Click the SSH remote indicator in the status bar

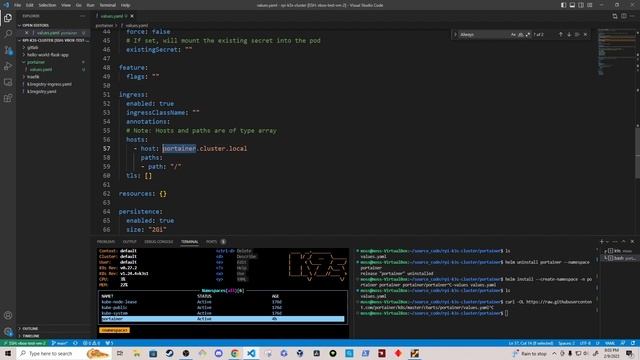click(x=24, y=343)
